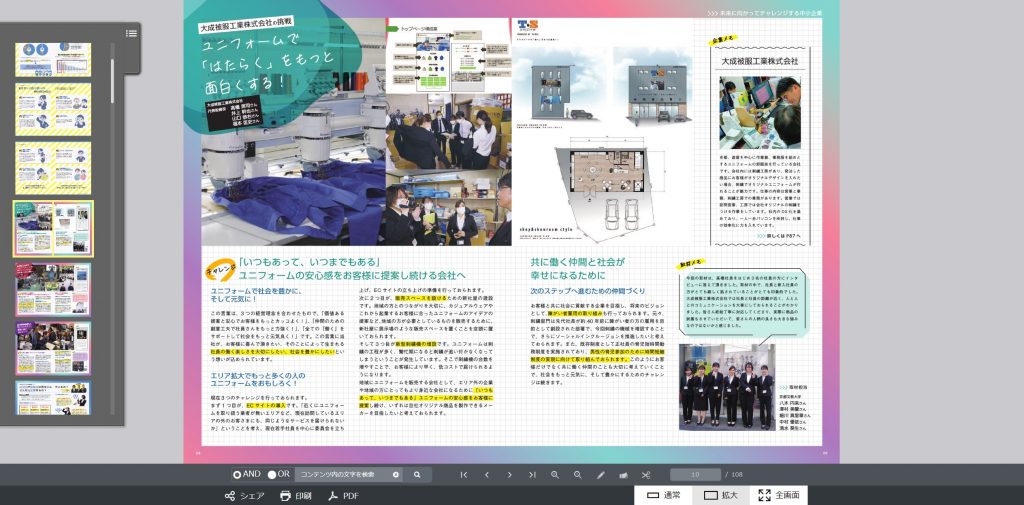The width and height of the screenshot is (1024, 505).
Task: Zoom out of the page
Action: click(x=578, y=475)
